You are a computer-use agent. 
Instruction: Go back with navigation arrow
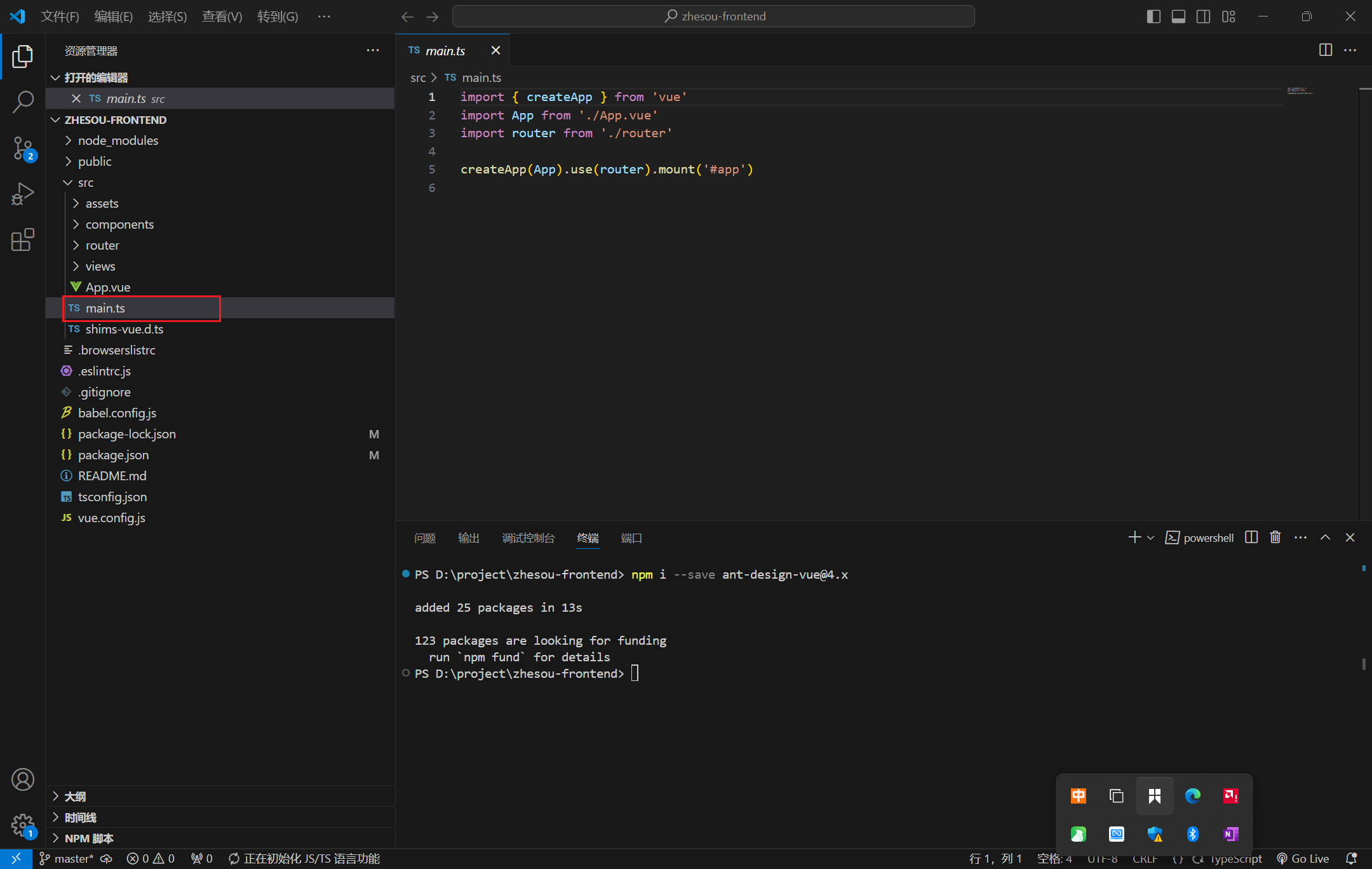(x=408, y=17)
